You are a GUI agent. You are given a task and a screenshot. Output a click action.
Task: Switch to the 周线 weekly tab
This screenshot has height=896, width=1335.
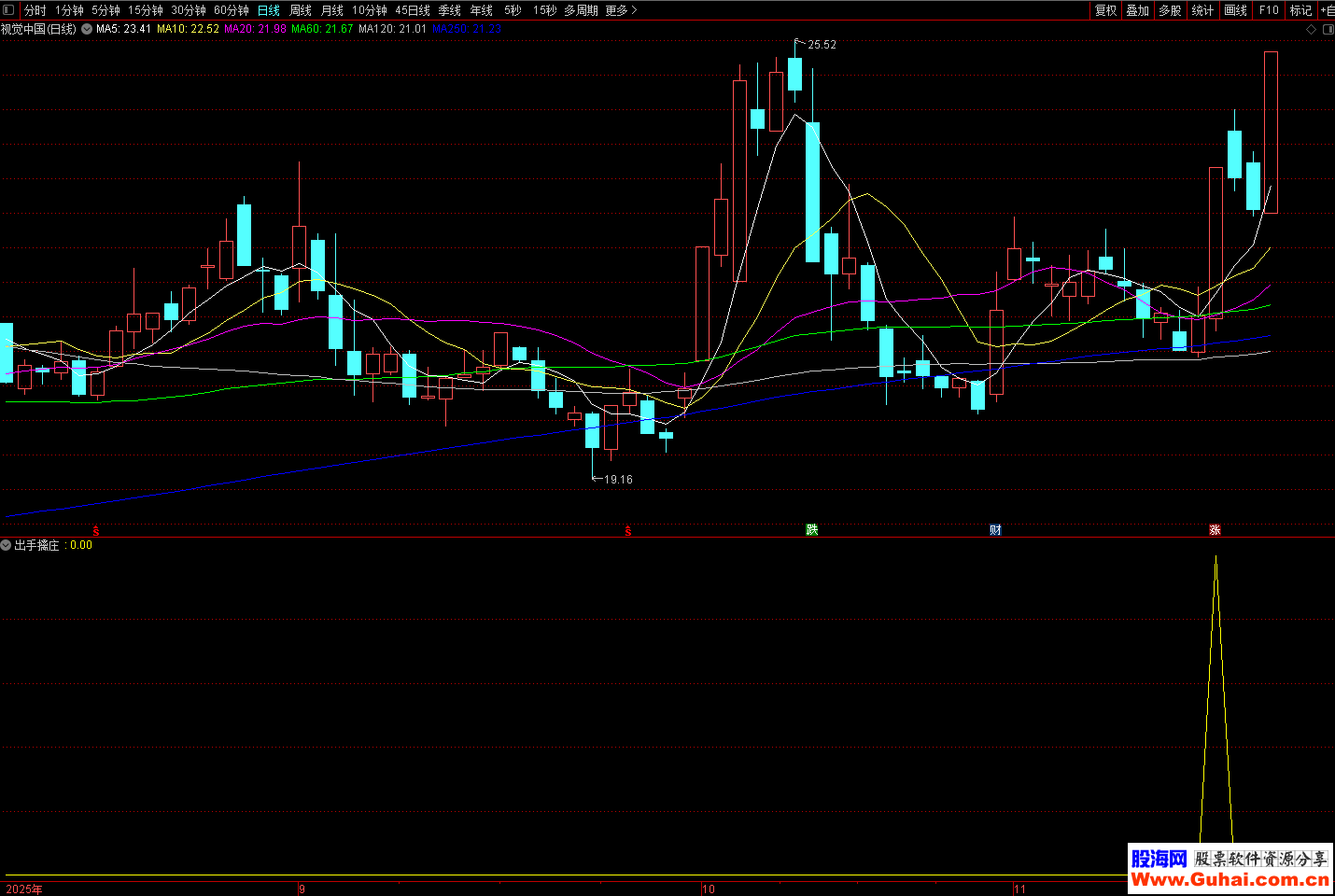pyautogui.click(x=301, y=10)
